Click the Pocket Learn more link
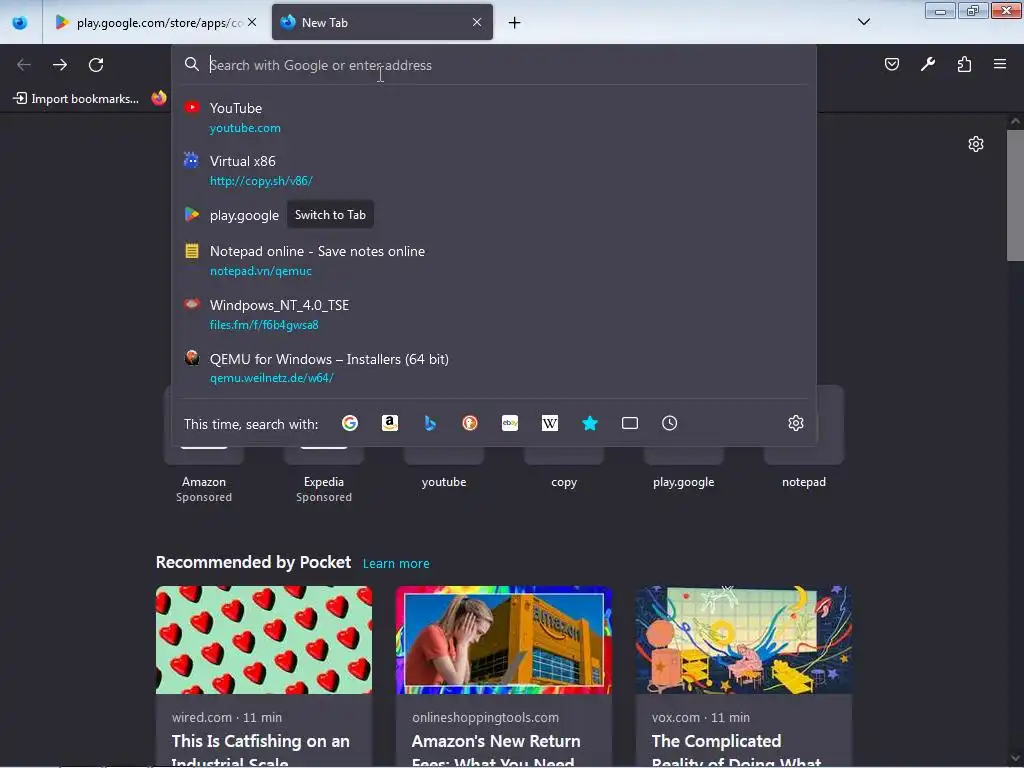 [x=396, y=564]
